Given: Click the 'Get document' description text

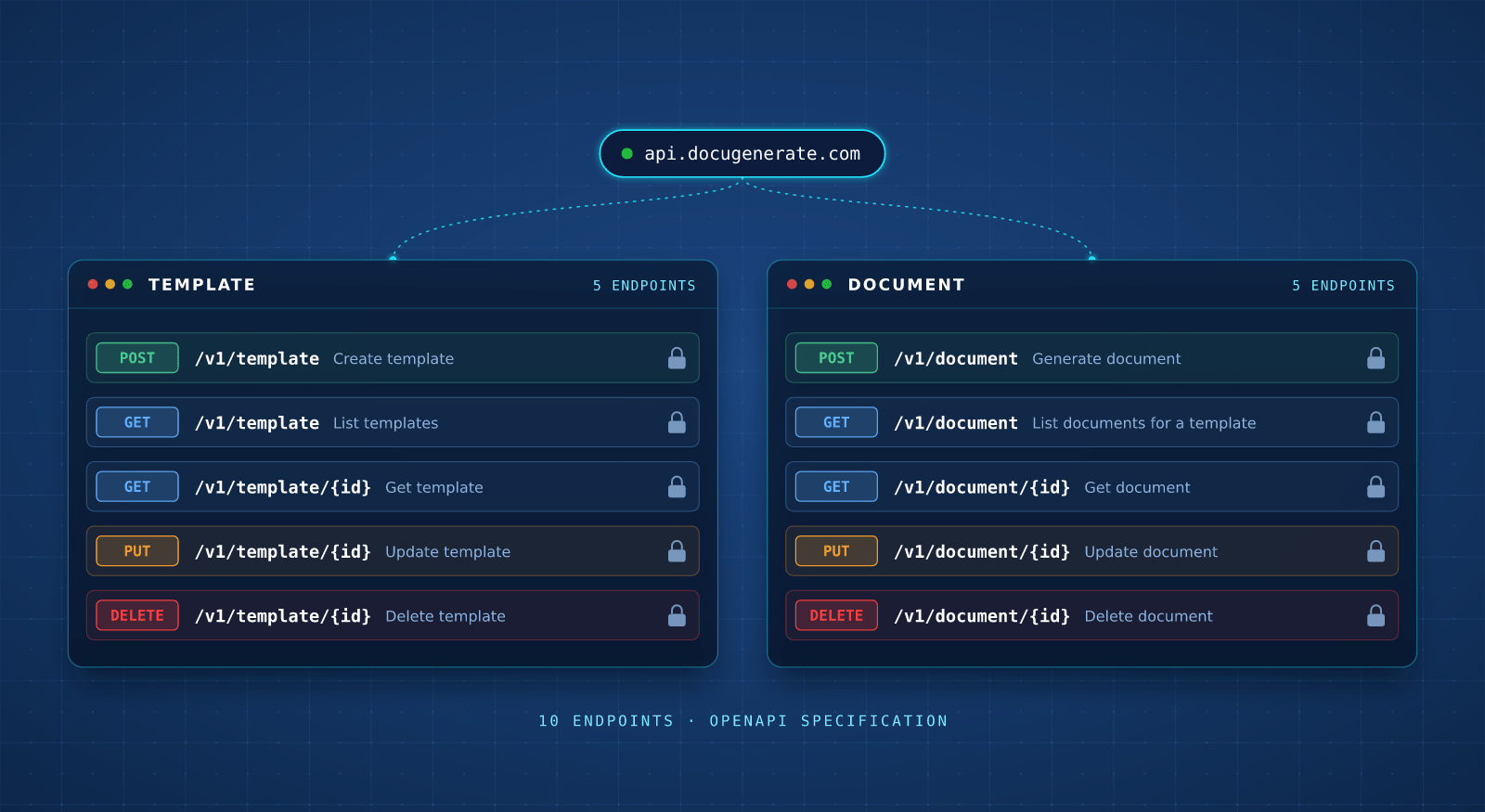Looking at the screenshot, I should click(1137, 487).
